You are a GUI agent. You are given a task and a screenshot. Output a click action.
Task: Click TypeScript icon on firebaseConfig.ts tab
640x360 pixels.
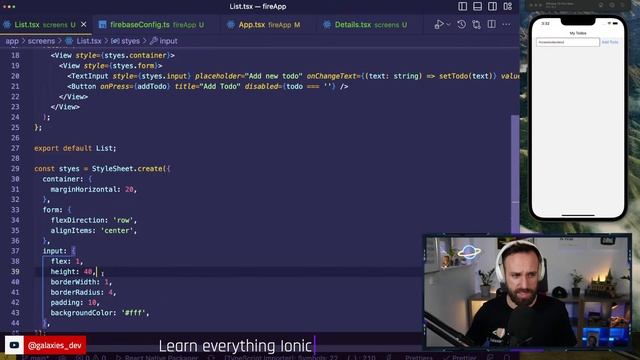tap(102, 24)
